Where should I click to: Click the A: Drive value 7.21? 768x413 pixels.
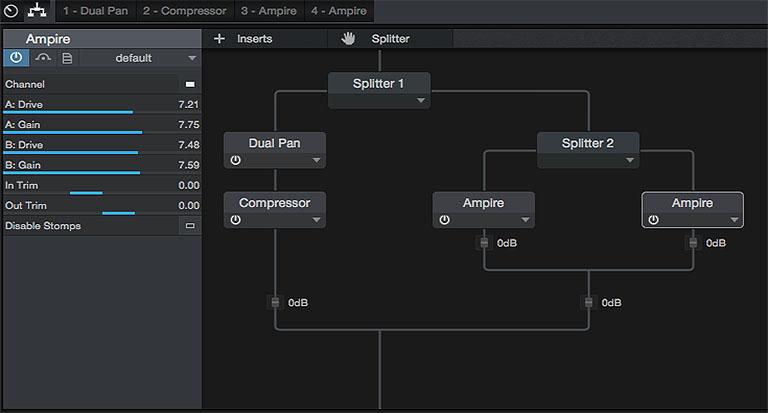[x=189, y=104]
